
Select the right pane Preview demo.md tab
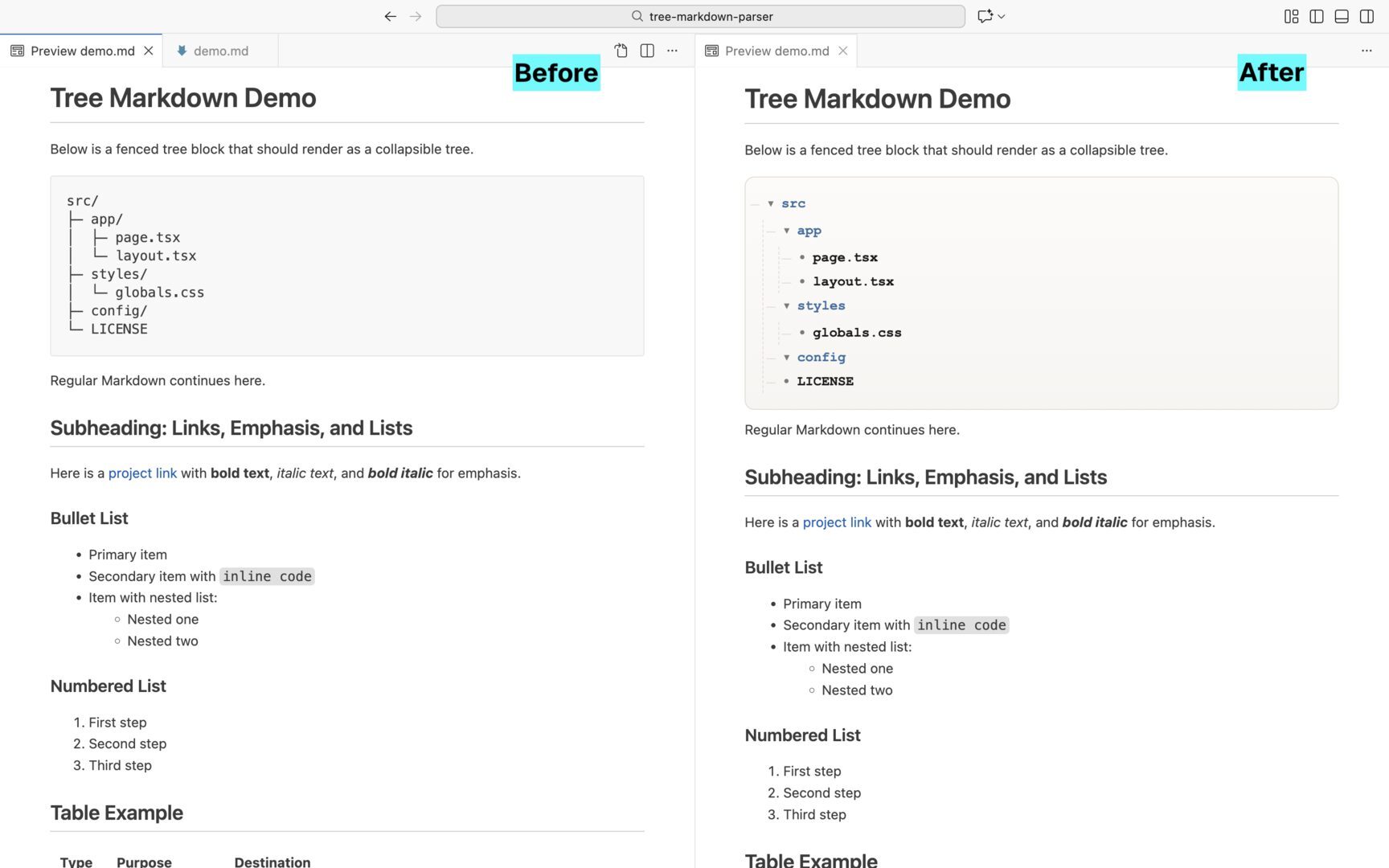(x=776, y=50)
